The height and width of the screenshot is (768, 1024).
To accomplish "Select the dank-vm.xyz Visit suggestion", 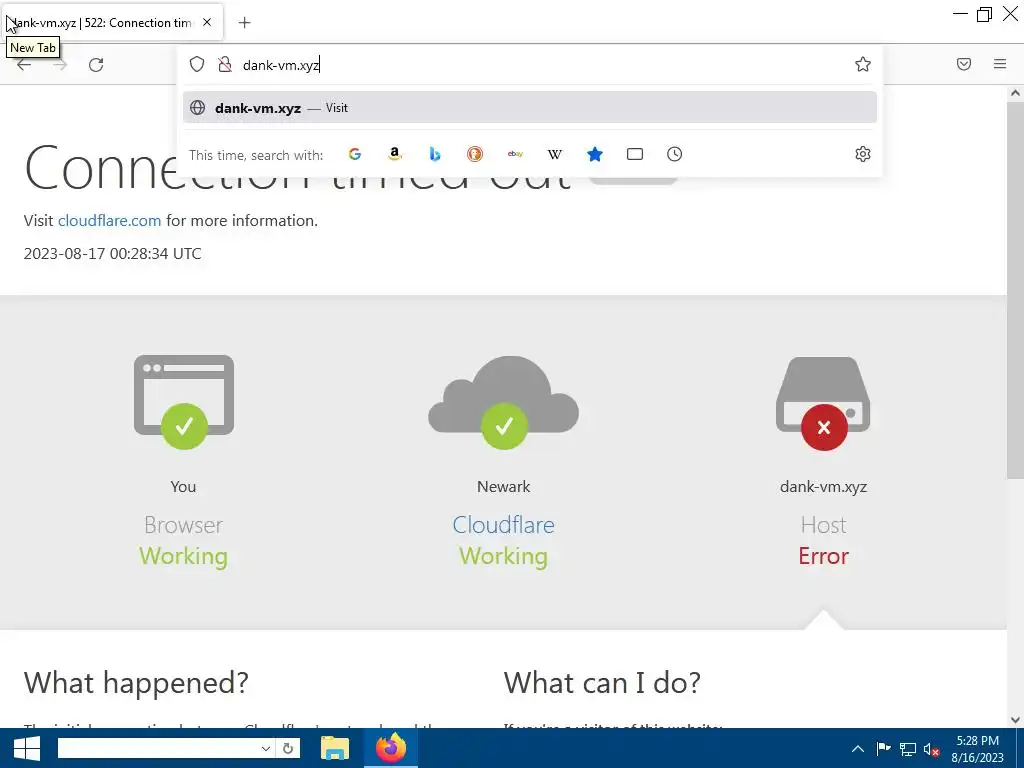I will click(x=530, y=108).
